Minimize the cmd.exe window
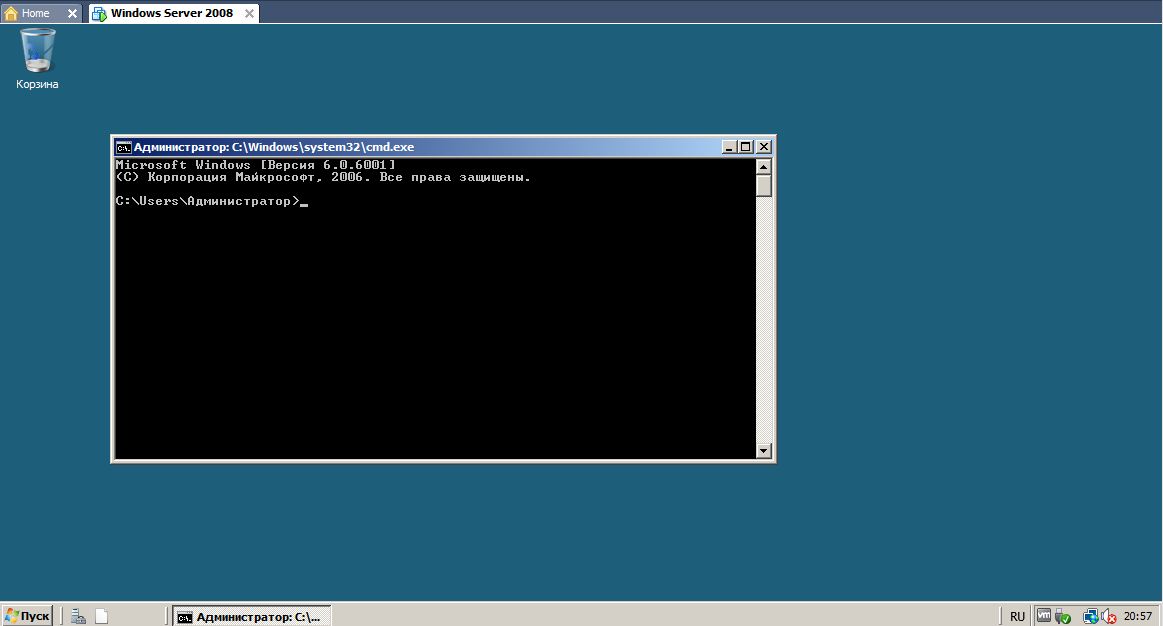This screenshot has width=1163, height=626. [728, 147]
